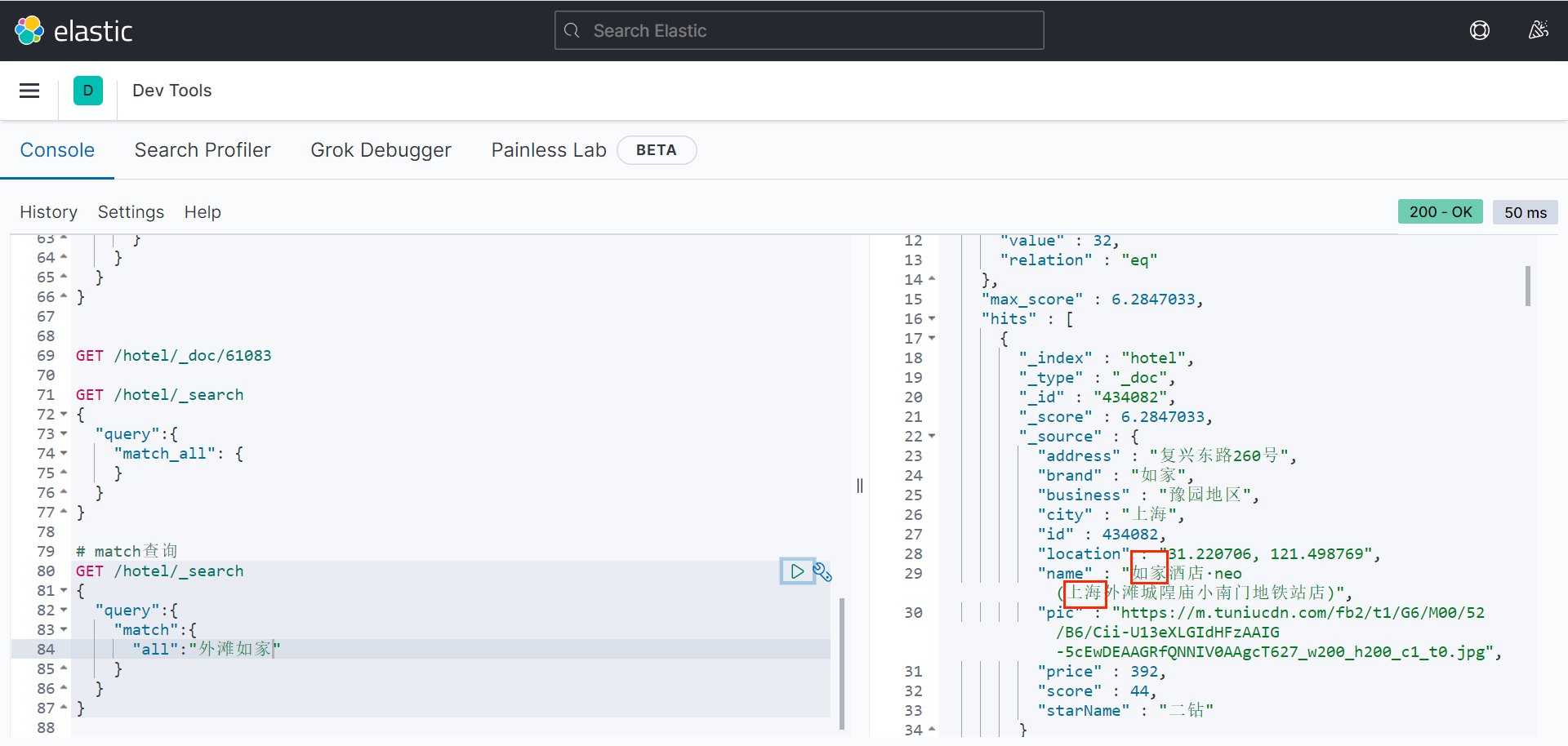Open the wrench request options menu
This screenshot has height=746, width=1568.
(x=822, y=571)
